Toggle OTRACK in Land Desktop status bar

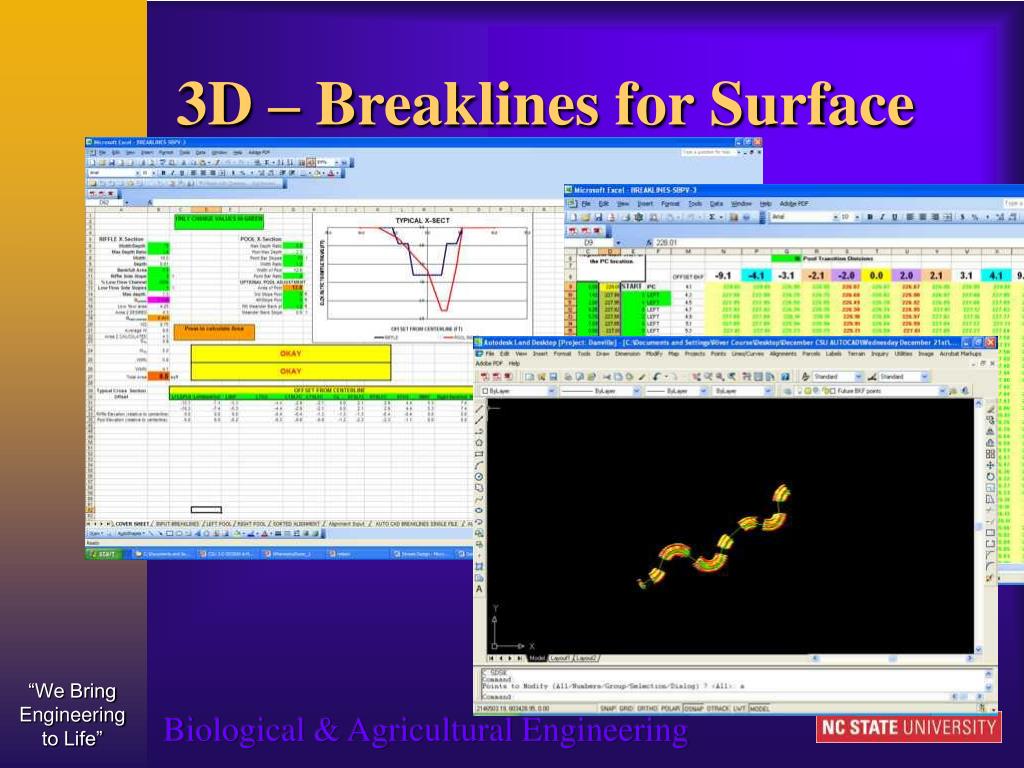(718, 708)
